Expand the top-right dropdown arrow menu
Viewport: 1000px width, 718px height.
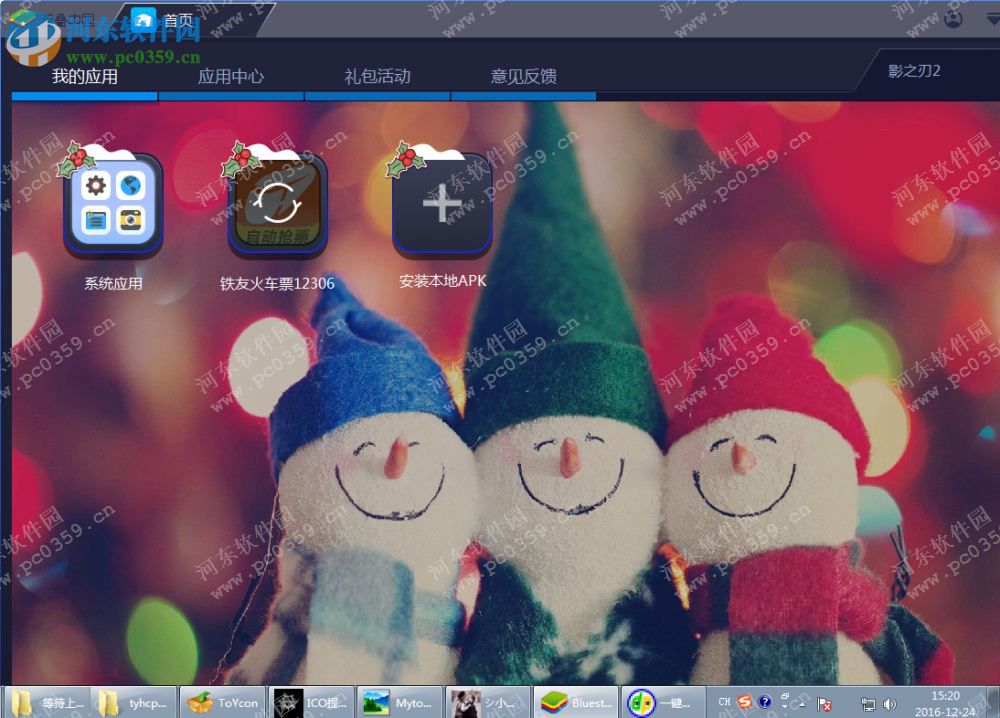coord(994,19)
